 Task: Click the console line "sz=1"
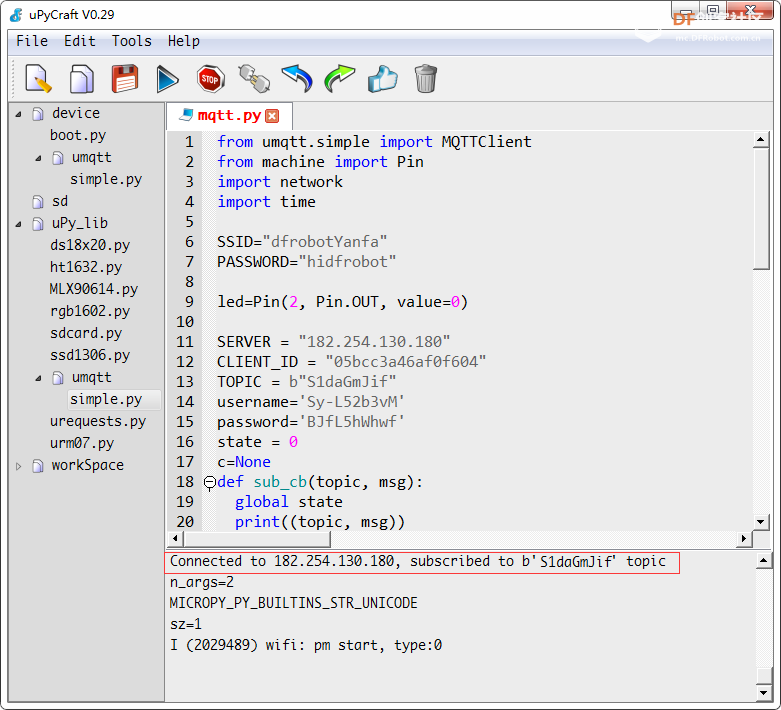point(186,624)
